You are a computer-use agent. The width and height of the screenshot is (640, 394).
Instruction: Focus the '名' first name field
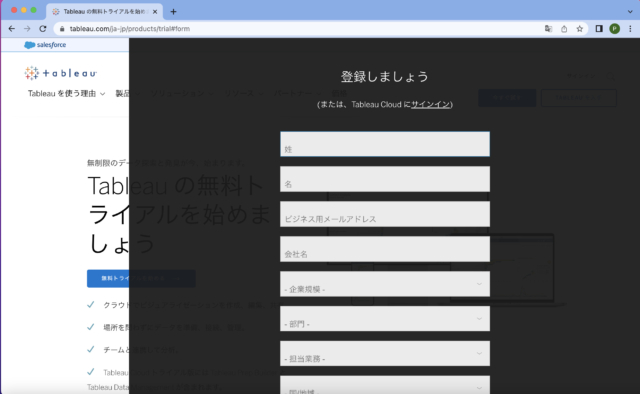pos(385,179)
